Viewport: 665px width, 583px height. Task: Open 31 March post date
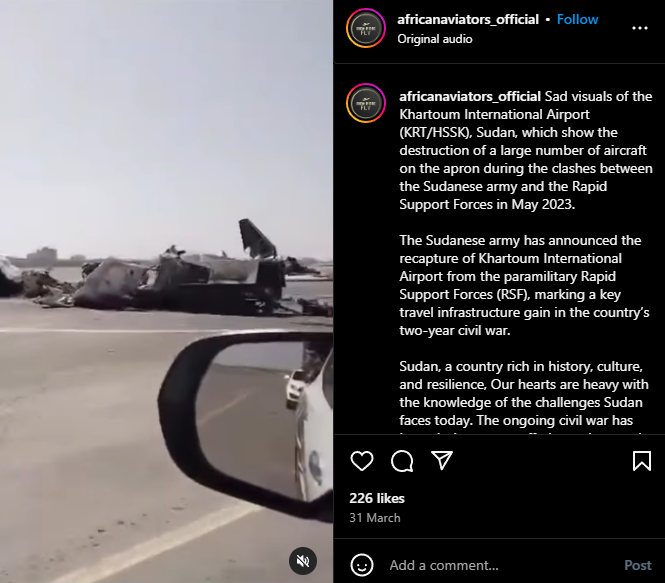click(374, 518)
